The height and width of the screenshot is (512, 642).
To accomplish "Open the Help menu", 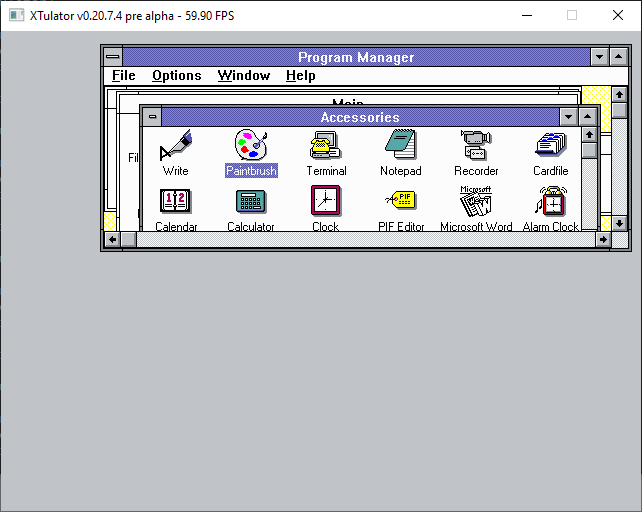I will [301, 75].
